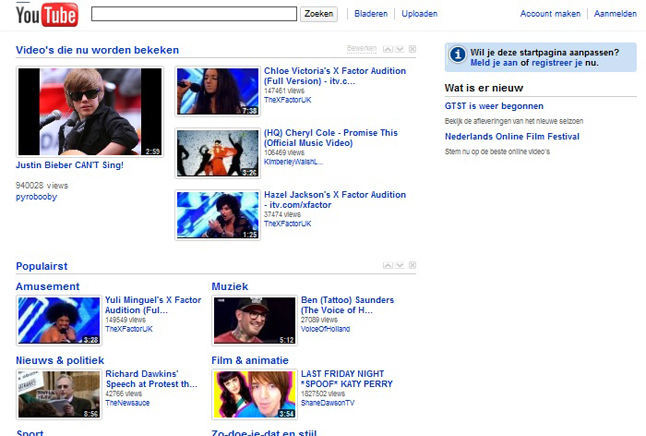Image resolution: width=646 pixels, height=436 pixels.
Task: Open the Ben Saunders video thumbnail
Action: (255, 320)
